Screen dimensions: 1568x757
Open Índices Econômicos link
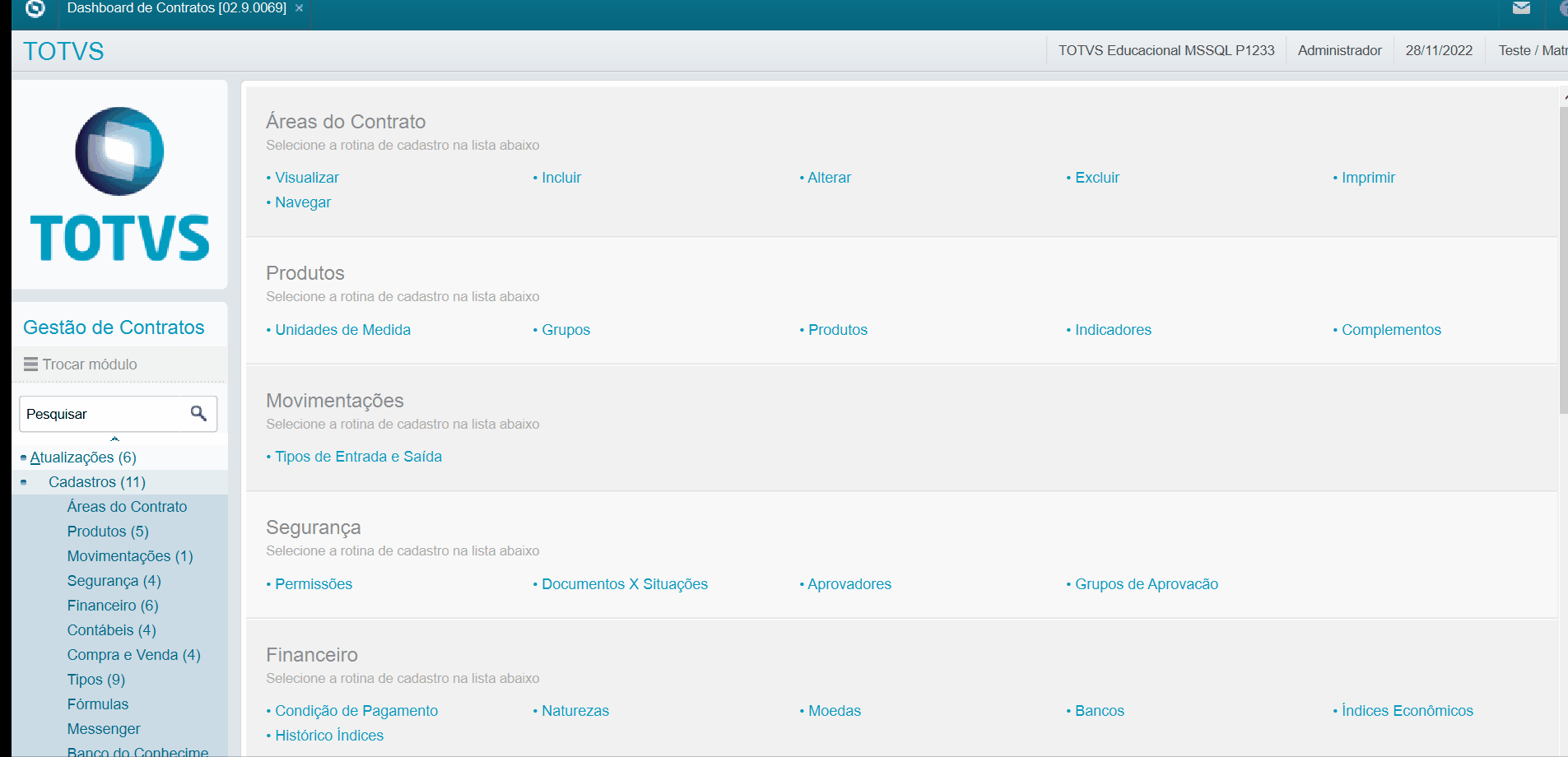click(x=1407, y=711)
